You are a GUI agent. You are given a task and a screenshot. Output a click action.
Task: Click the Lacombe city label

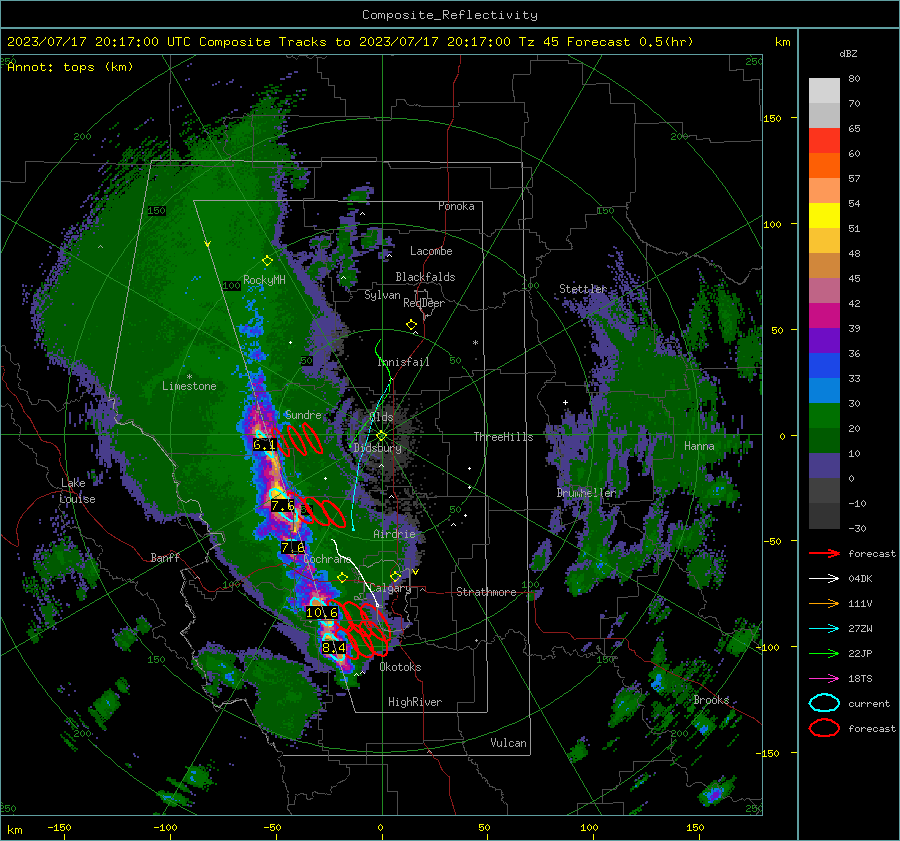[x=431, y=251]
